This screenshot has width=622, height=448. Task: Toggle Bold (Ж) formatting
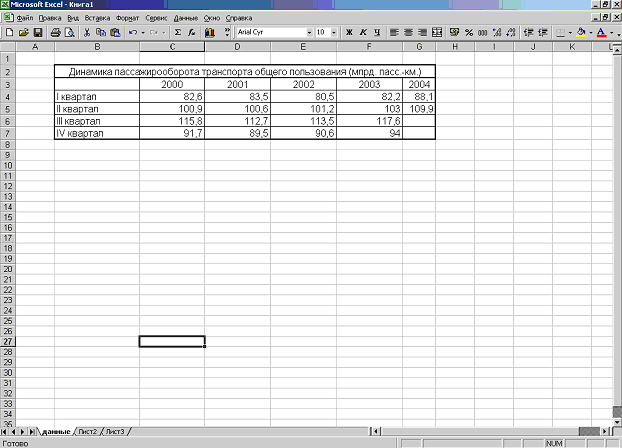click(x=349, y=33)
